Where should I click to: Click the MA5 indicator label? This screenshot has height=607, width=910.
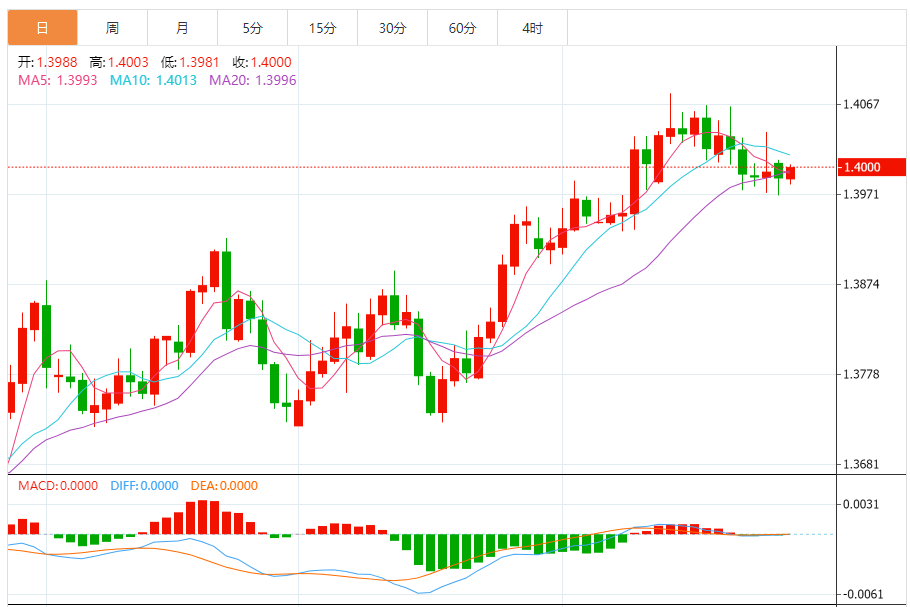tap(58, 80)
